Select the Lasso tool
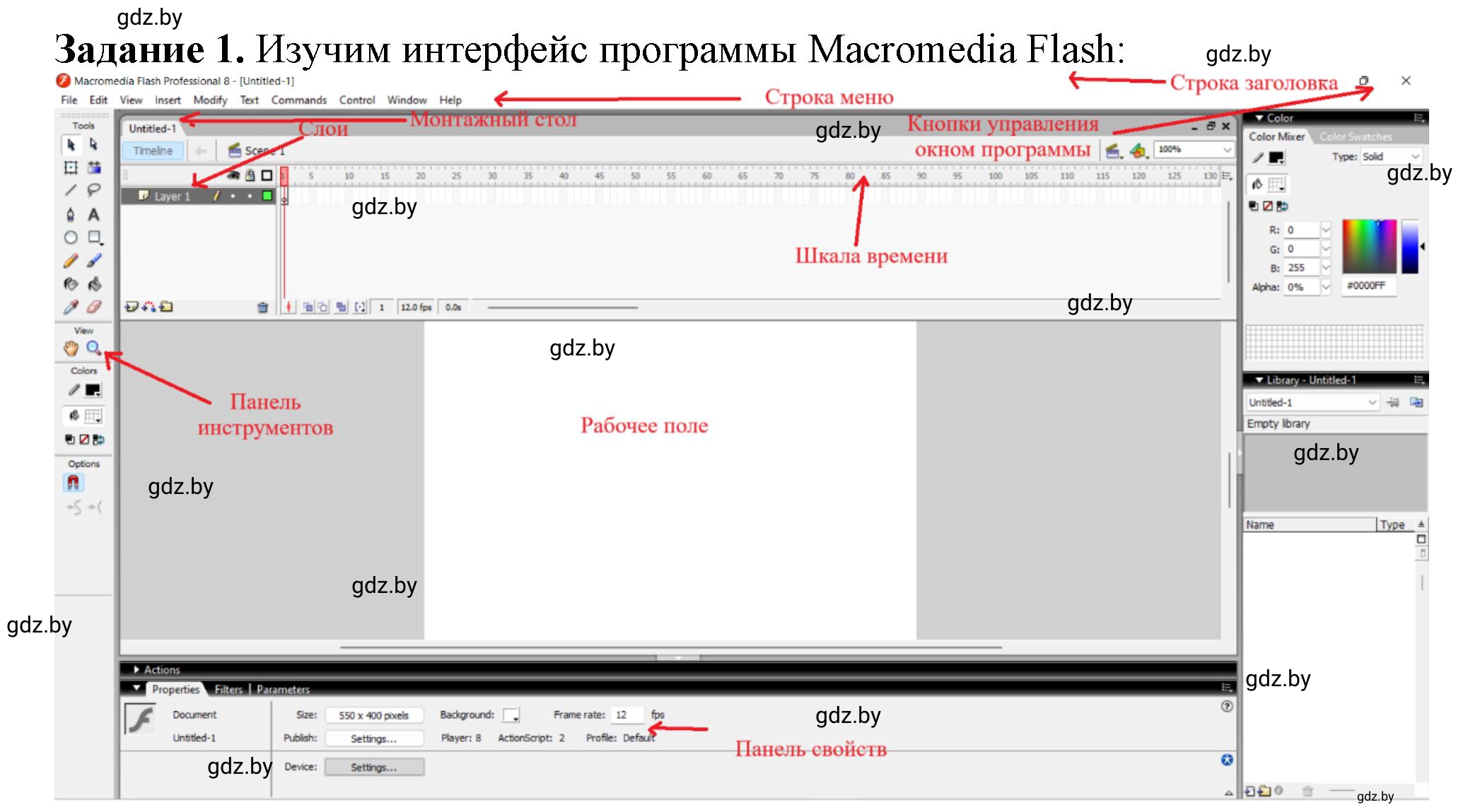 (x=93, y=190)
